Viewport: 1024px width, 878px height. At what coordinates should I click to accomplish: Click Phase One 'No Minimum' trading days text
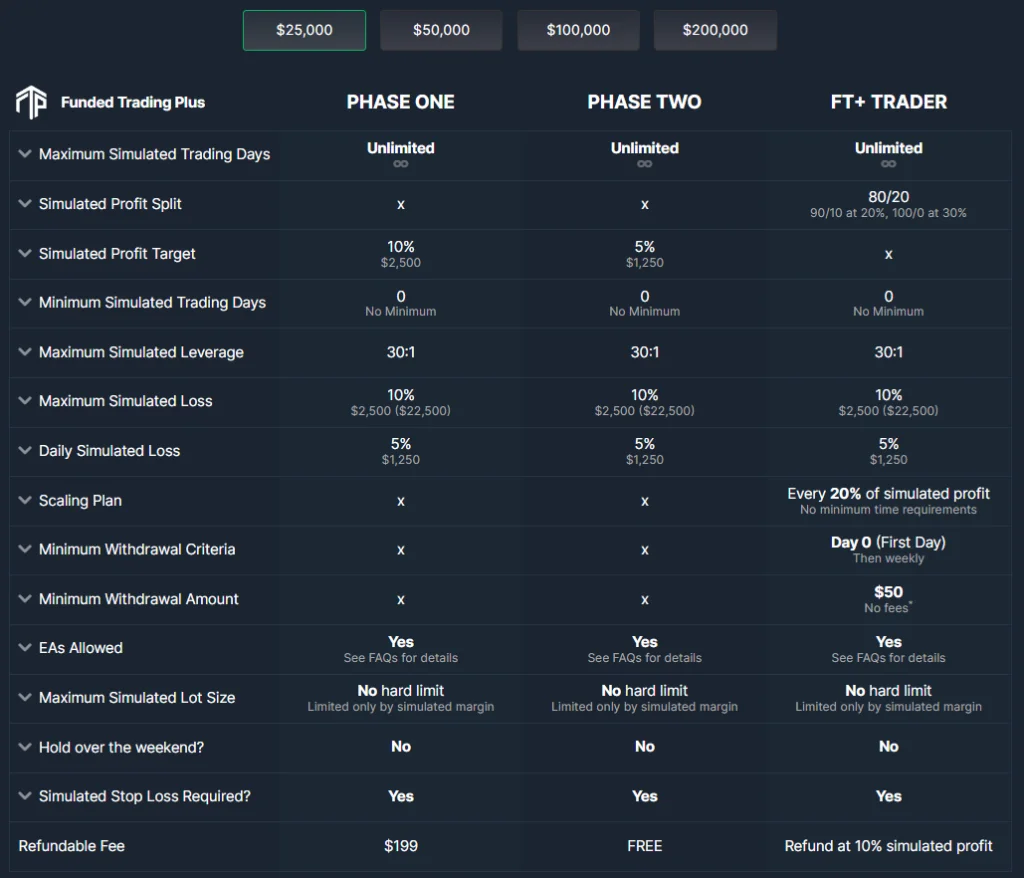(x=400, y=312)
